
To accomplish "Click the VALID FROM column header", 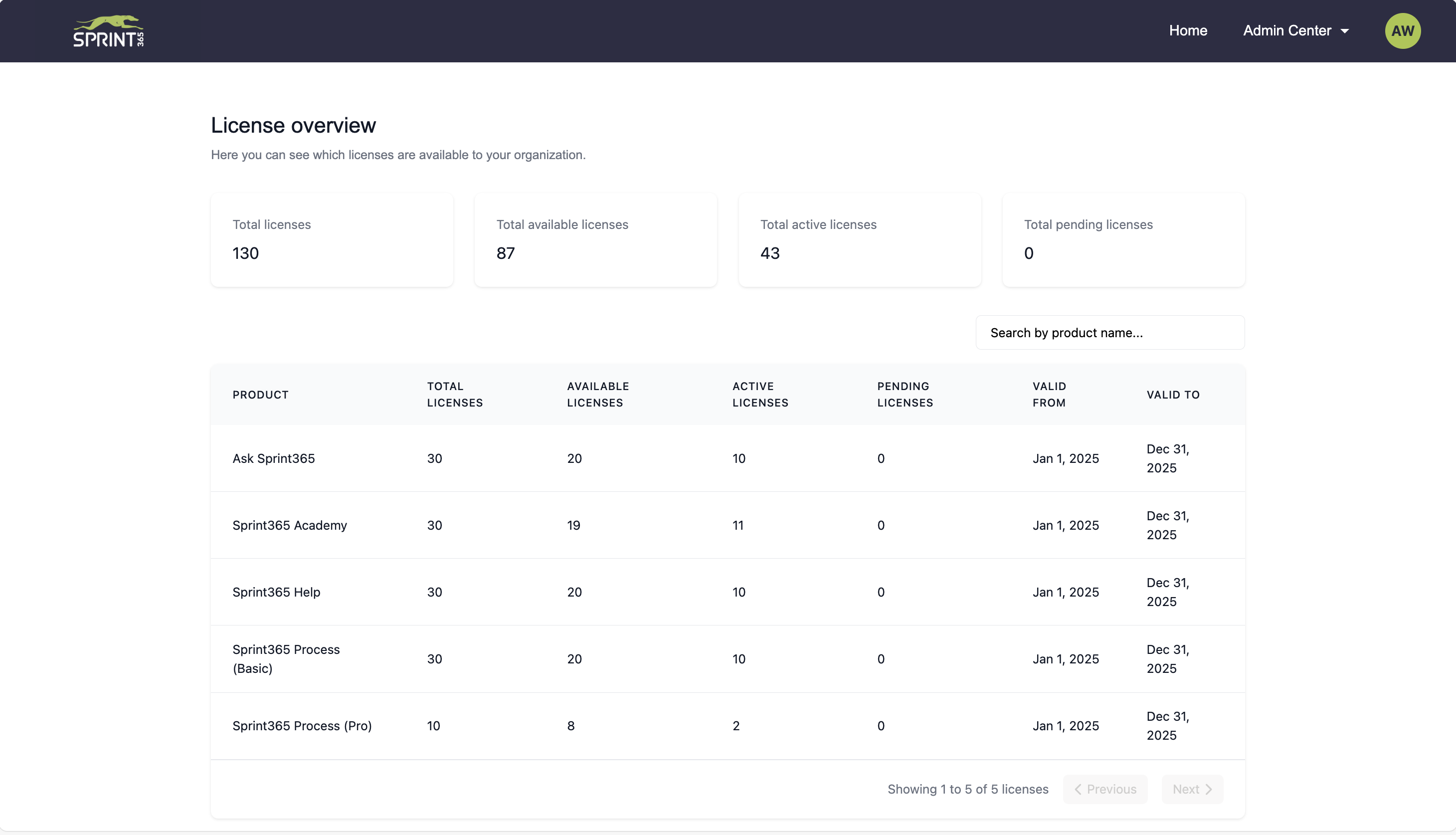I will click(1049, 395).
